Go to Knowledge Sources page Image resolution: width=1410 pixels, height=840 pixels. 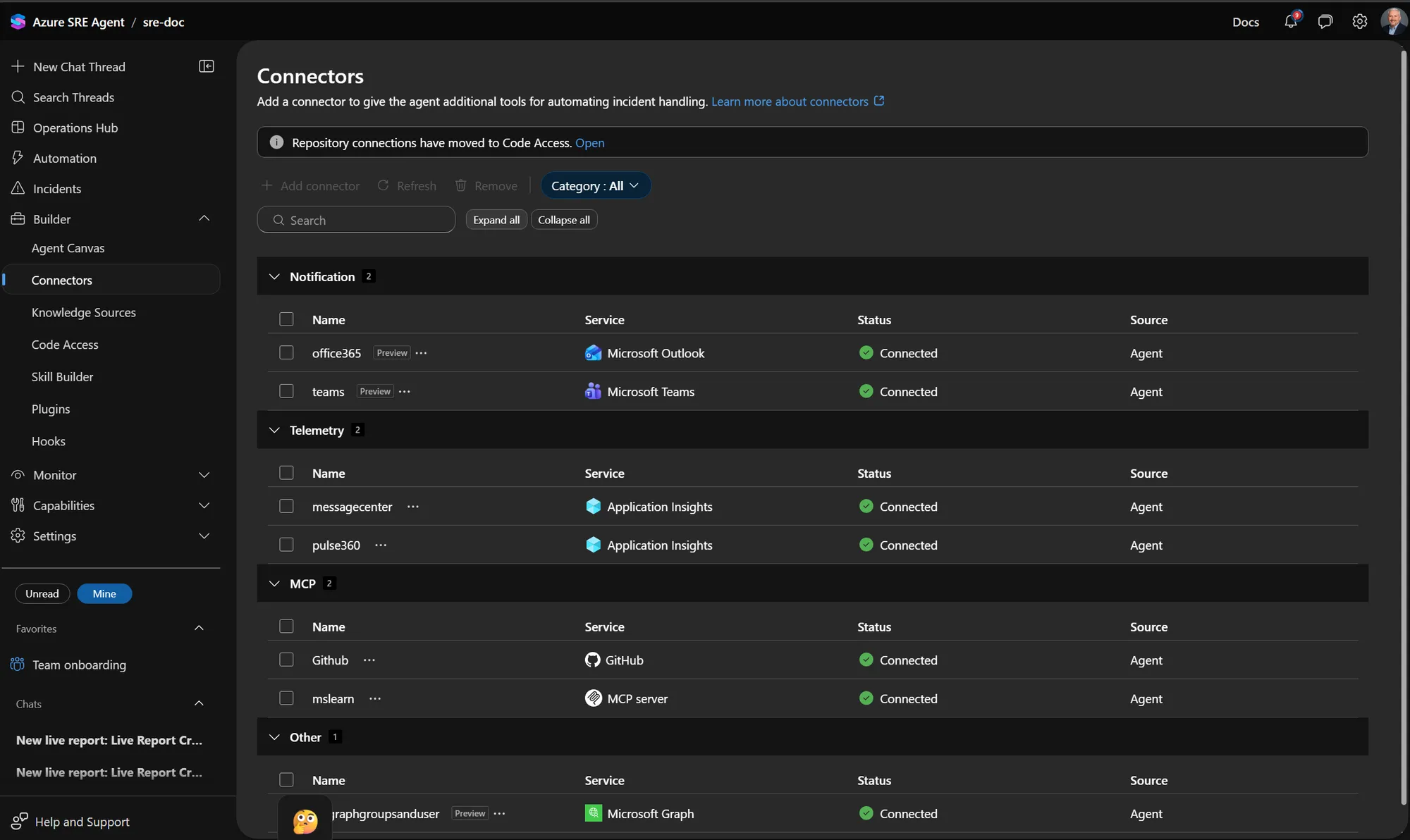click(84, 312)
